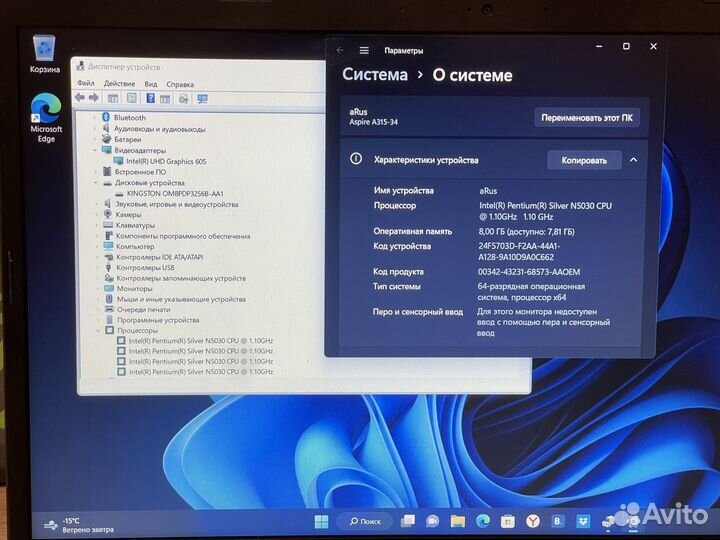This screenshot has height=540, width=720.
Task: Open File Explorer from the taskbar
Action: pos(457,521)
